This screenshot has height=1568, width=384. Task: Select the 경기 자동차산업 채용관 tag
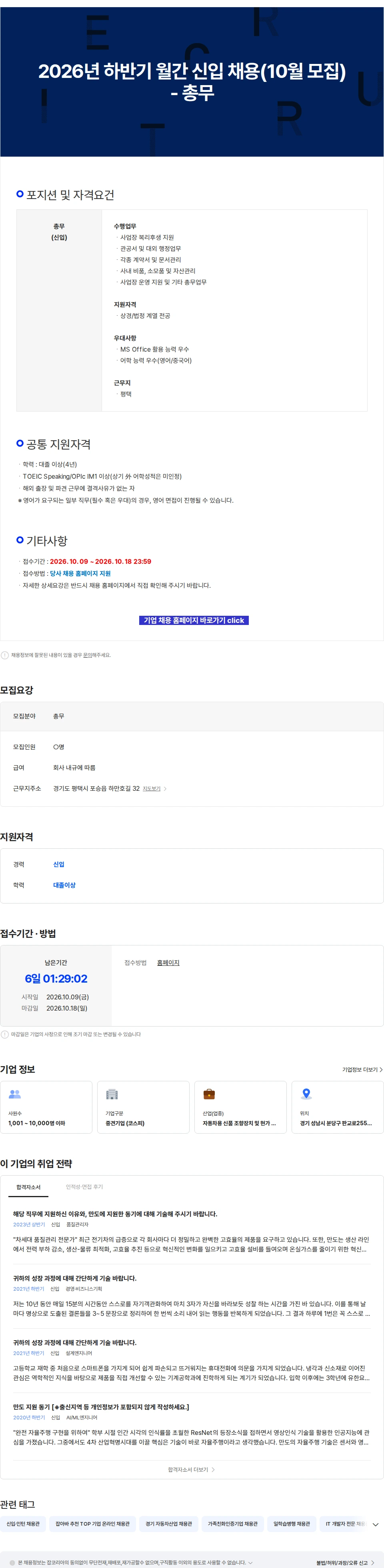[169, 1524]
